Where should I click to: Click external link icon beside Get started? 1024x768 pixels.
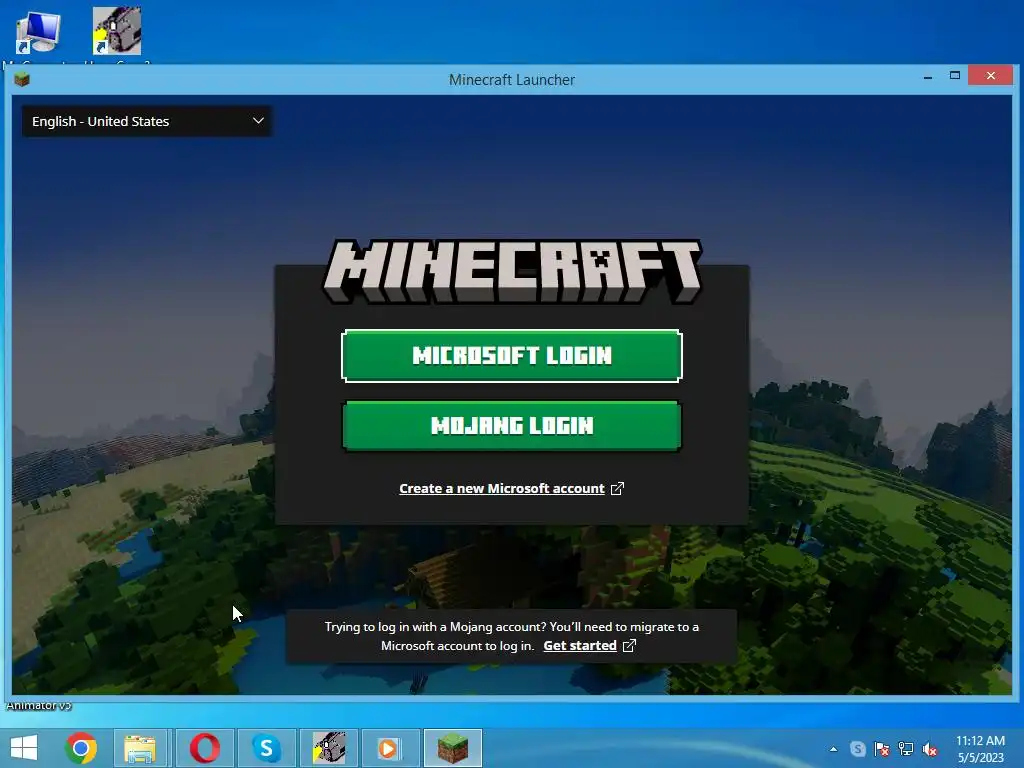630,645
